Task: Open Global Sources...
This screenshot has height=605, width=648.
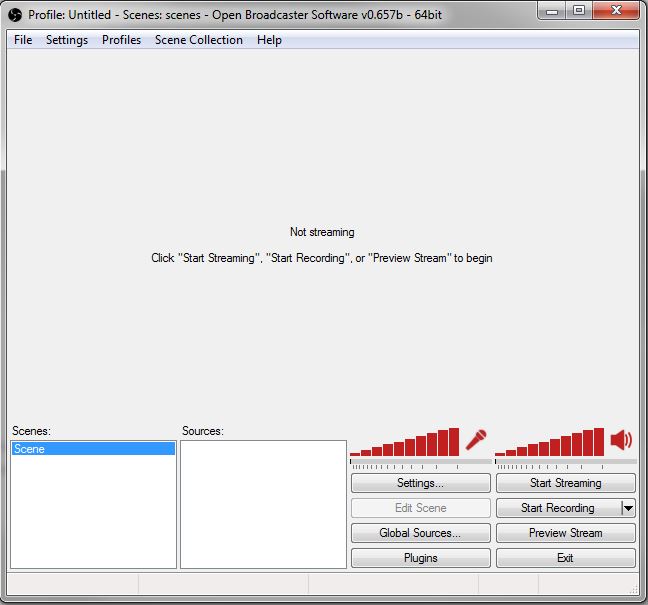Action: 420,533
